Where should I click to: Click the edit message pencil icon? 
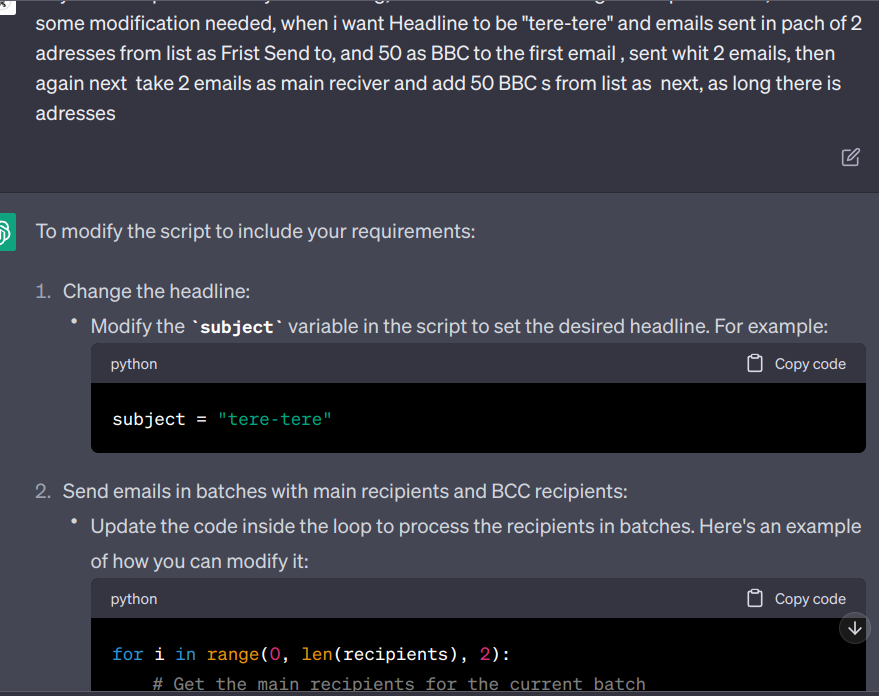point(851,157)
